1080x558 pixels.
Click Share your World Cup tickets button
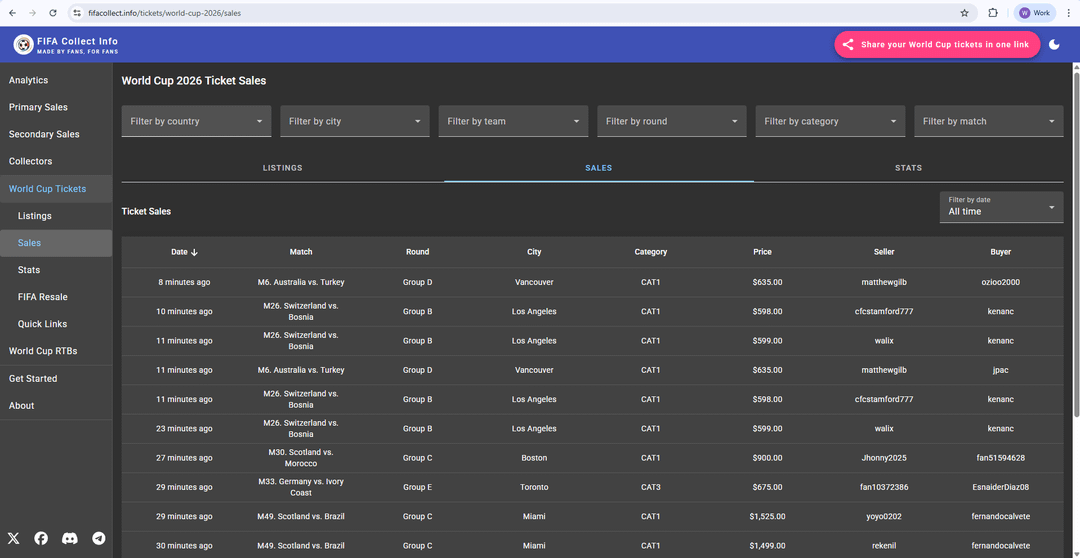point(936,45)
